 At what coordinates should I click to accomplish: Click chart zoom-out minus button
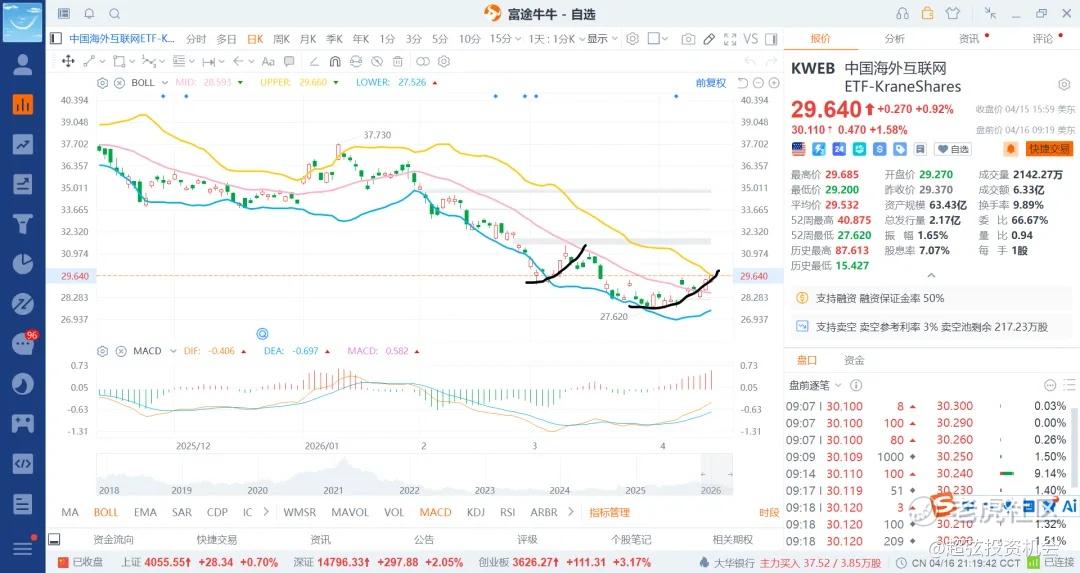click(758, 83)
